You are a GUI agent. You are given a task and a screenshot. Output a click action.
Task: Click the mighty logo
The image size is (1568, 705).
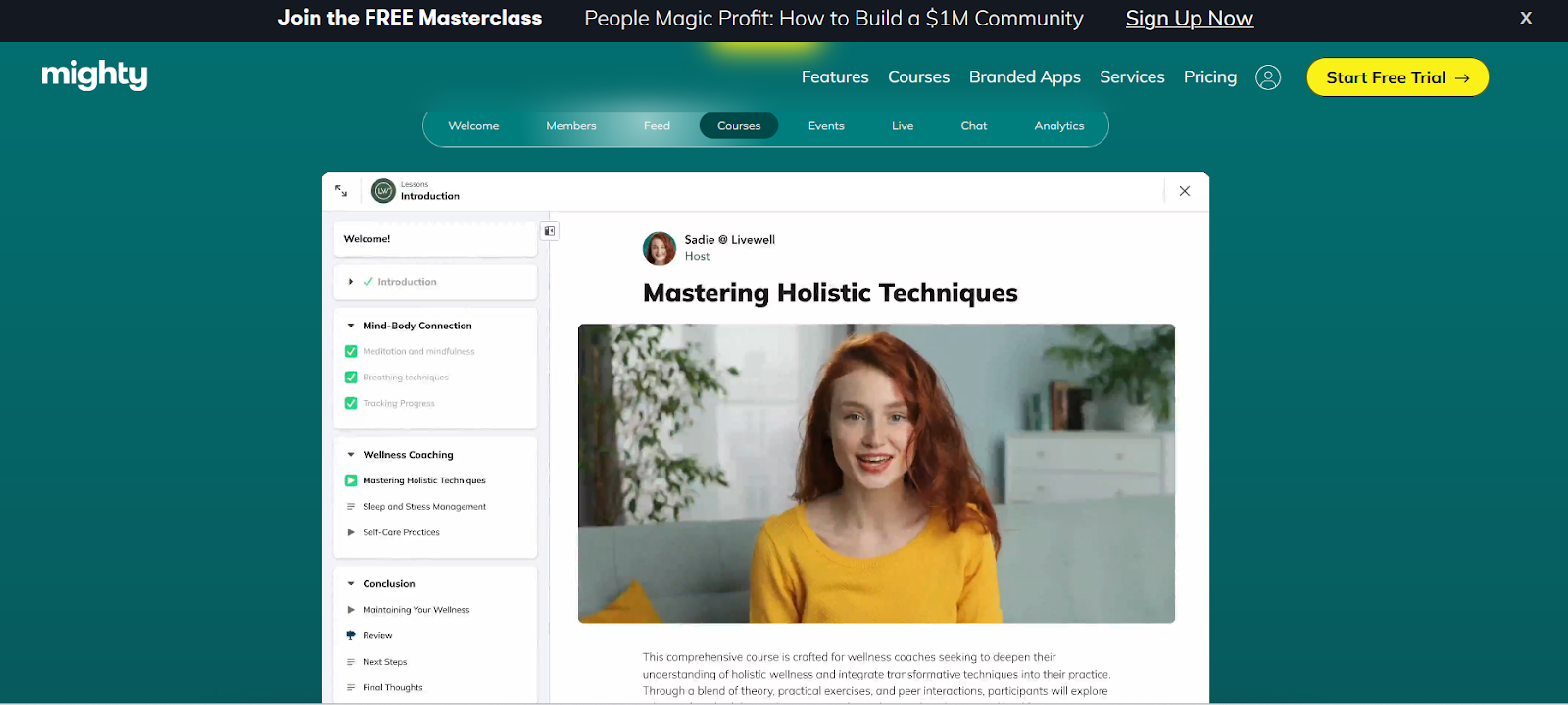[94, 75]
